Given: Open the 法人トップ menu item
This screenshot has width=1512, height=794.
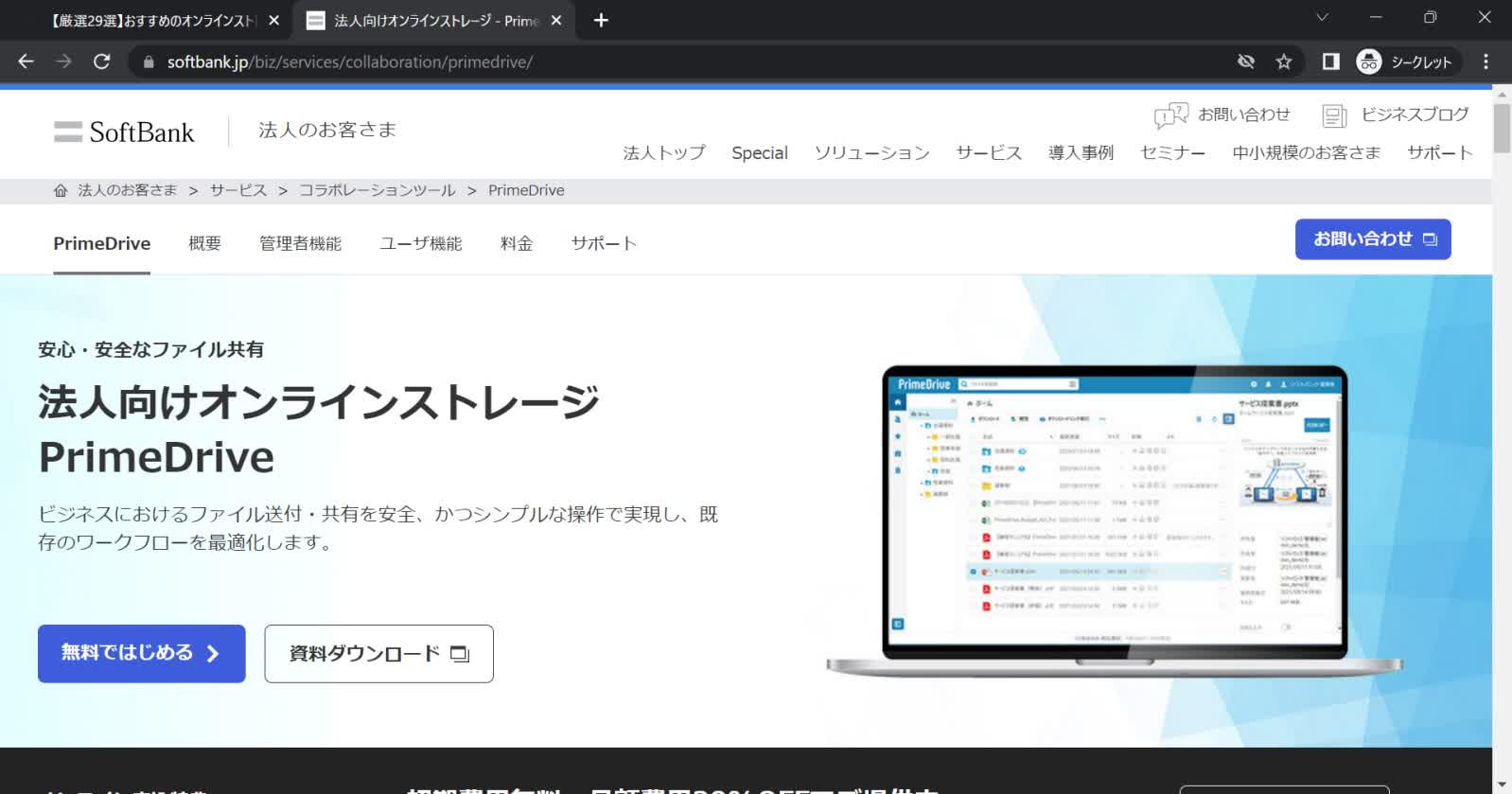Looking at the screenshot, I should pos(664,152).
